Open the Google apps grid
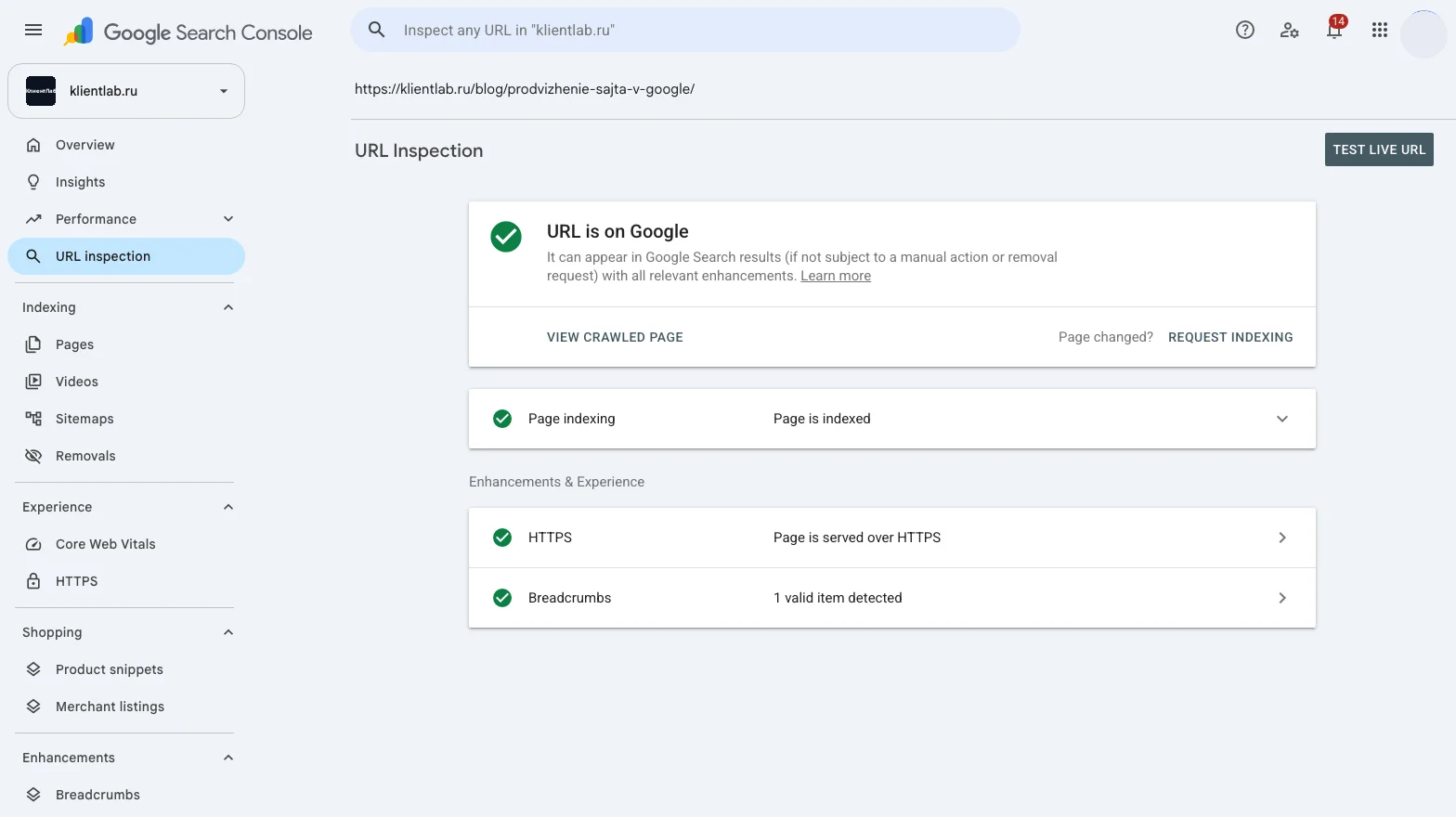 tap(1380, 30)
